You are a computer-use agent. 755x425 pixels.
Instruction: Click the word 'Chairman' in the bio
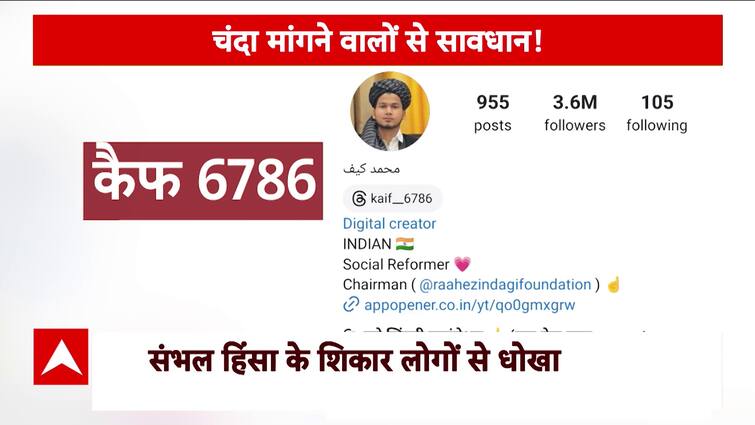[375, 284]
